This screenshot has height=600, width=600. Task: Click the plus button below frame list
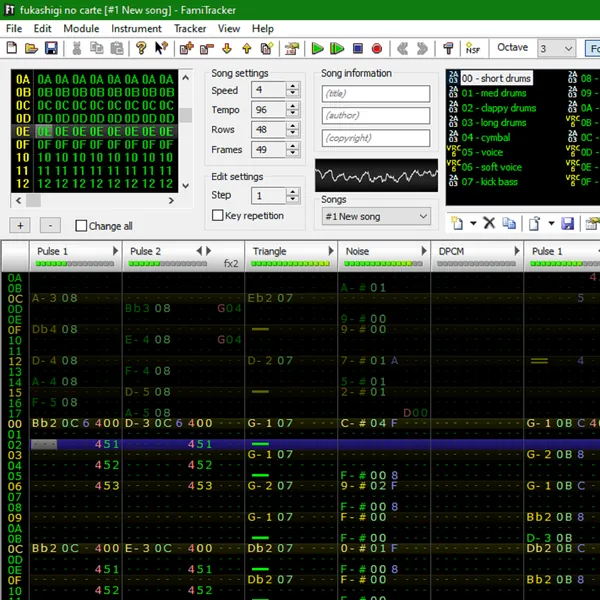click(20, 226)
